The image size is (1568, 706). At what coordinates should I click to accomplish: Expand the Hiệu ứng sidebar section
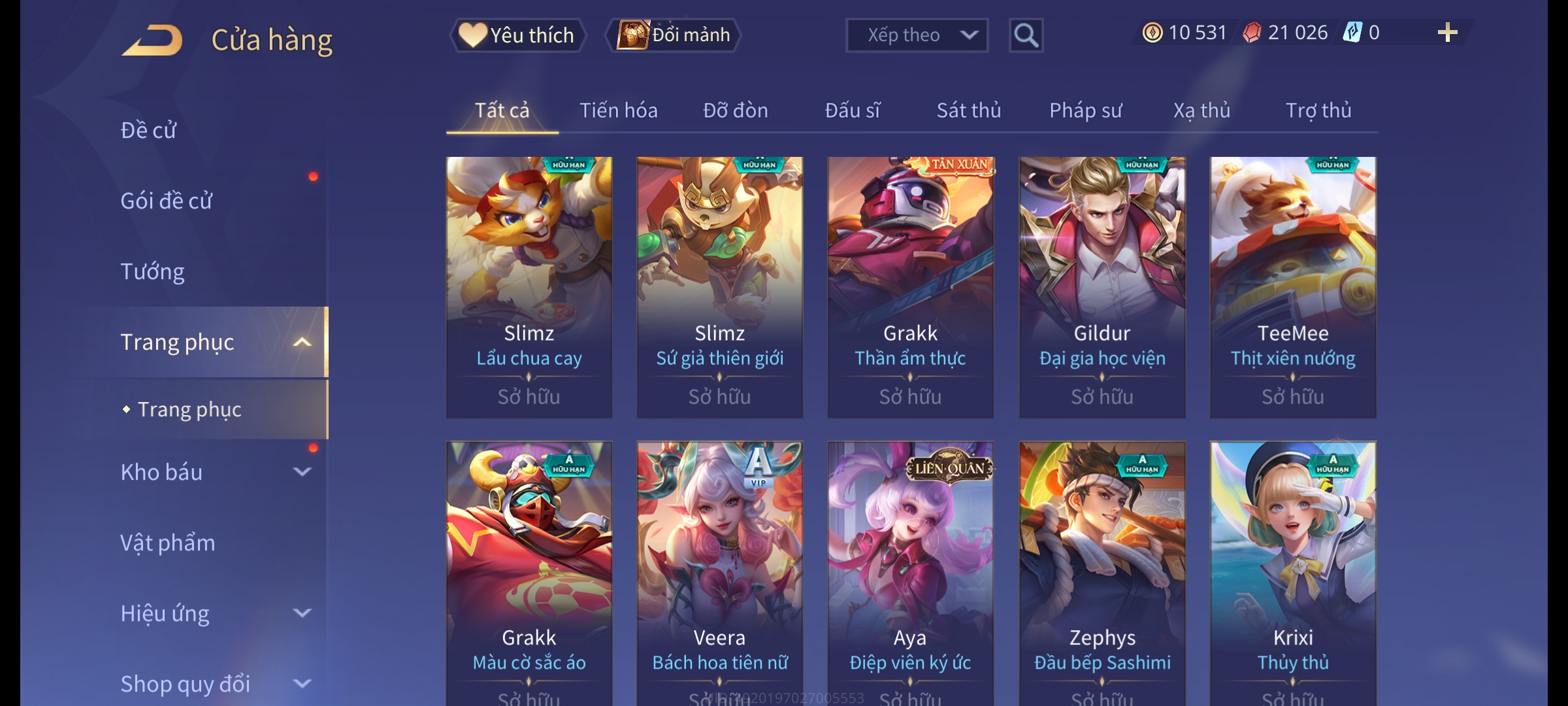coord(302,613)
